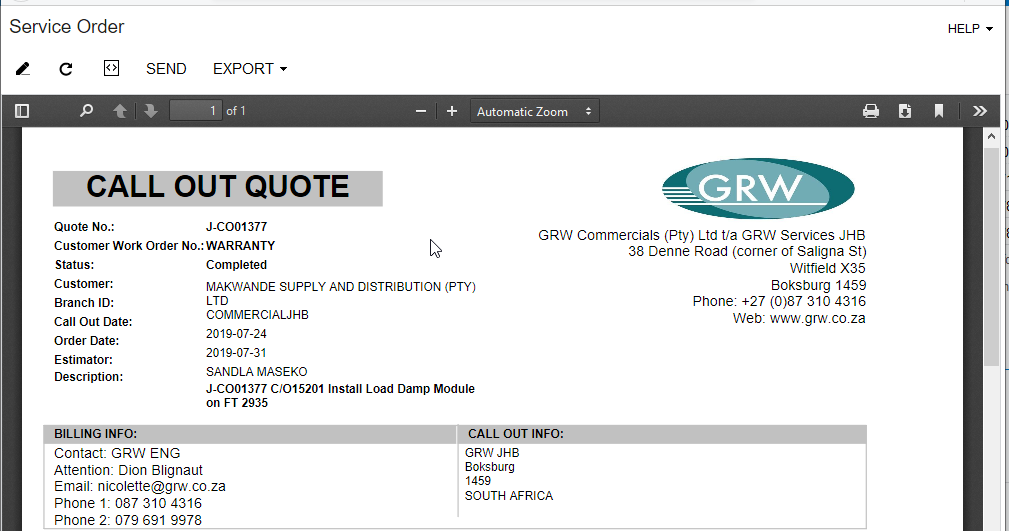Click the GRW company logo
The width and height of the screenshot is (1009, 531).
click(x=758, y=188)
